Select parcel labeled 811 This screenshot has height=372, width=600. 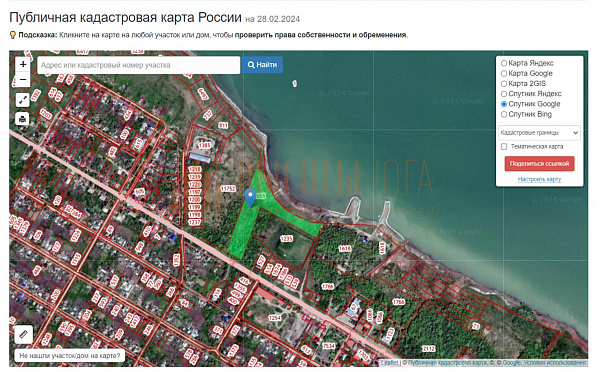point(223,125)
